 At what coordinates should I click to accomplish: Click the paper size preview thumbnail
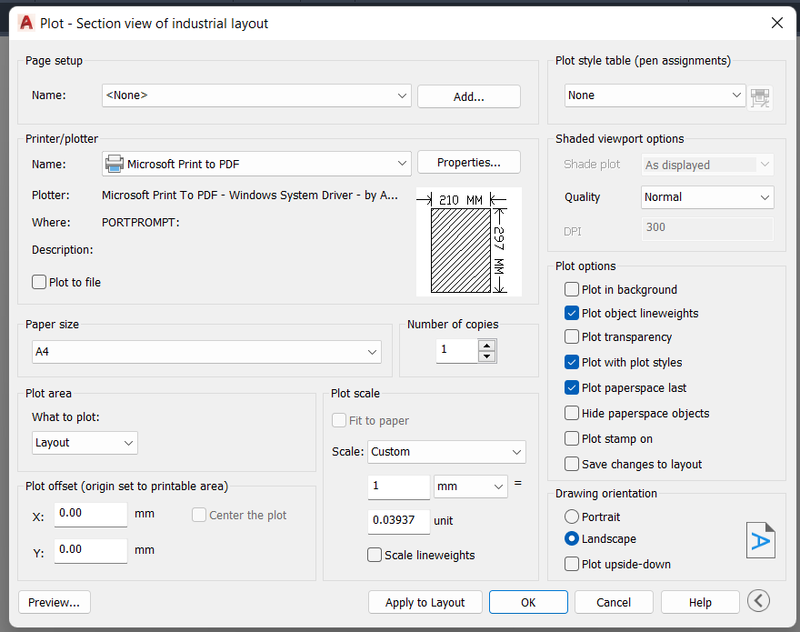469,242
